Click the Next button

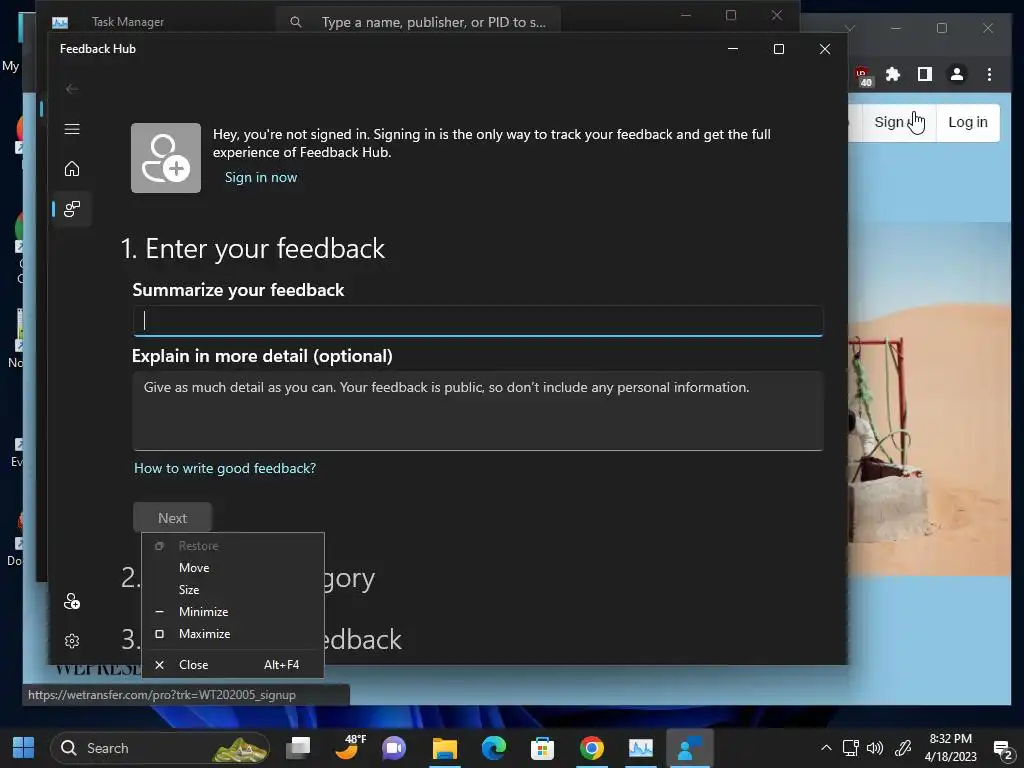click(x=172, y=518)
